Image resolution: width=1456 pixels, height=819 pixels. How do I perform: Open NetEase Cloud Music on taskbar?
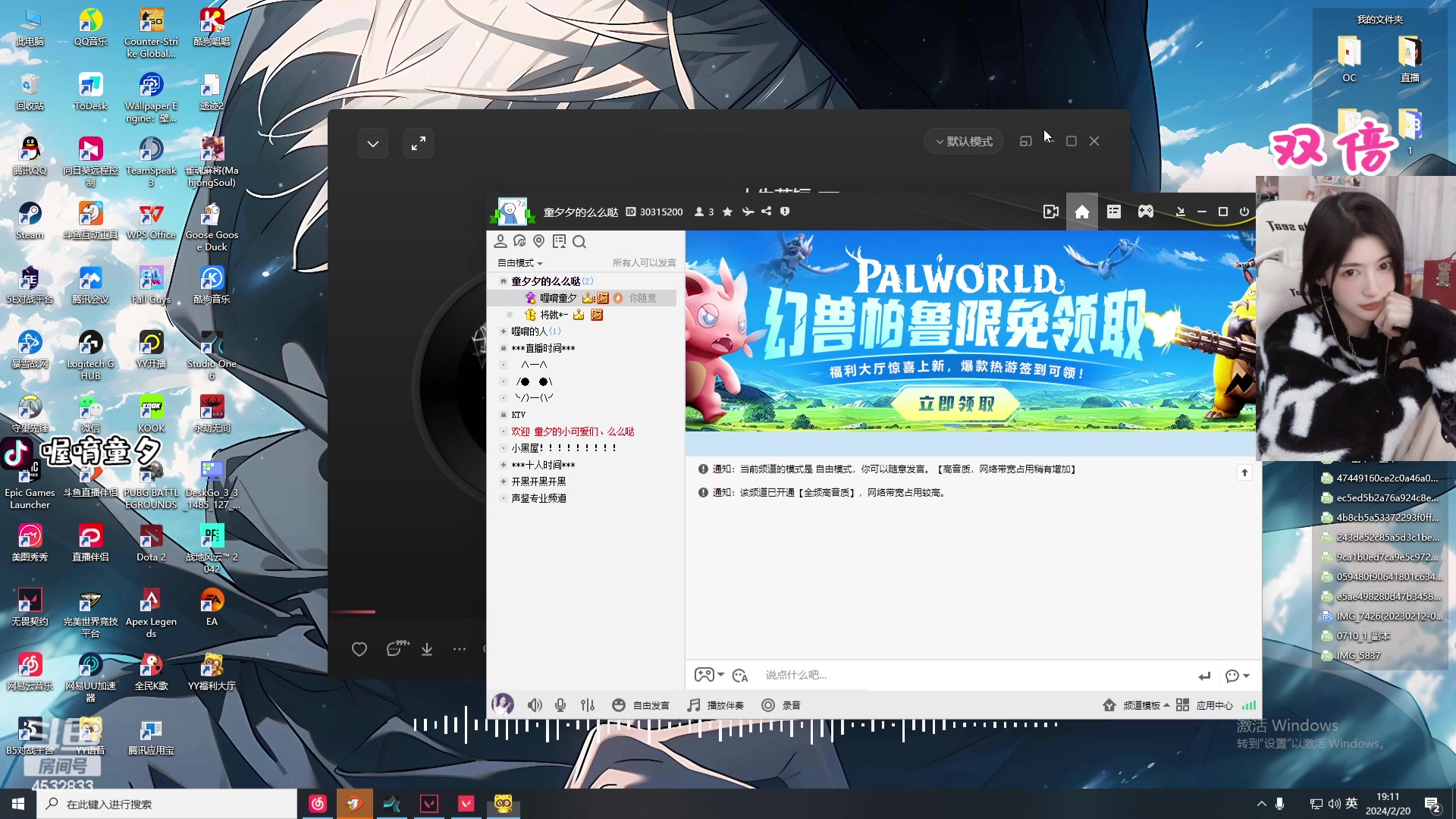[318, 804]
